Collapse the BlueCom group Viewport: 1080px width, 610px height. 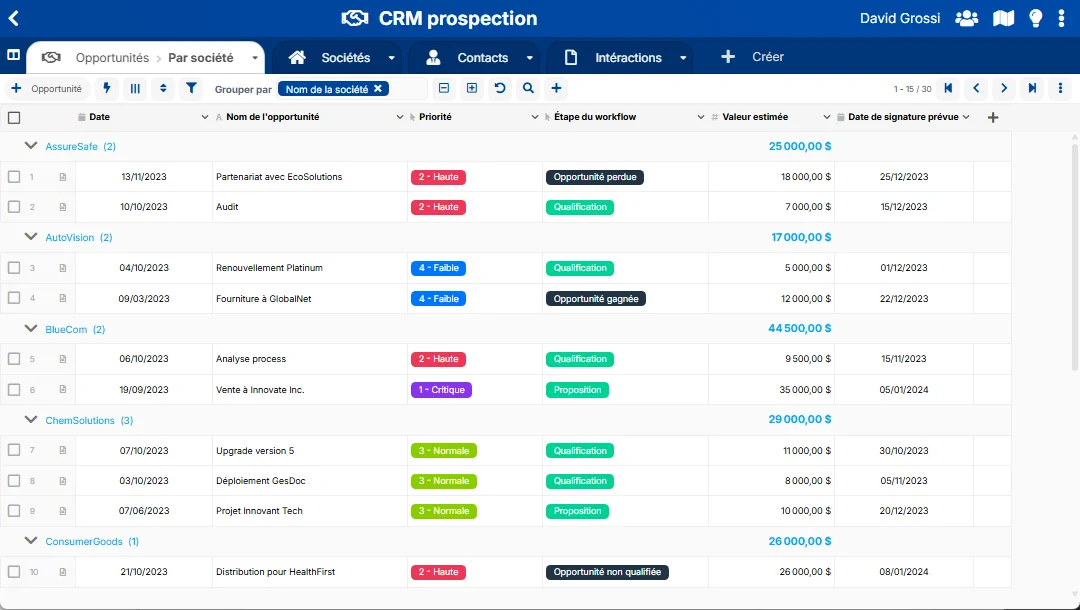[x=30, y=329]
